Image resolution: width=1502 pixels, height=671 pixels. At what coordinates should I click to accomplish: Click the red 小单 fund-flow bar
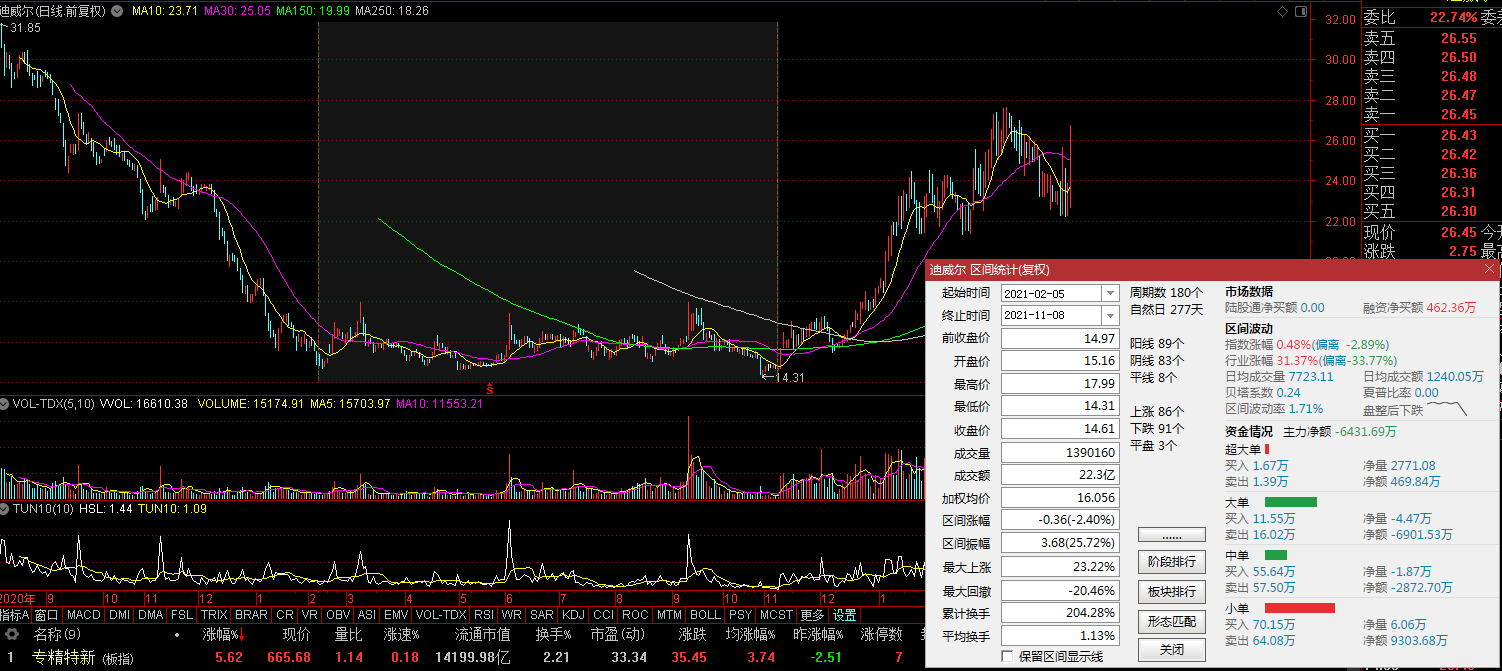point(1299,608)
